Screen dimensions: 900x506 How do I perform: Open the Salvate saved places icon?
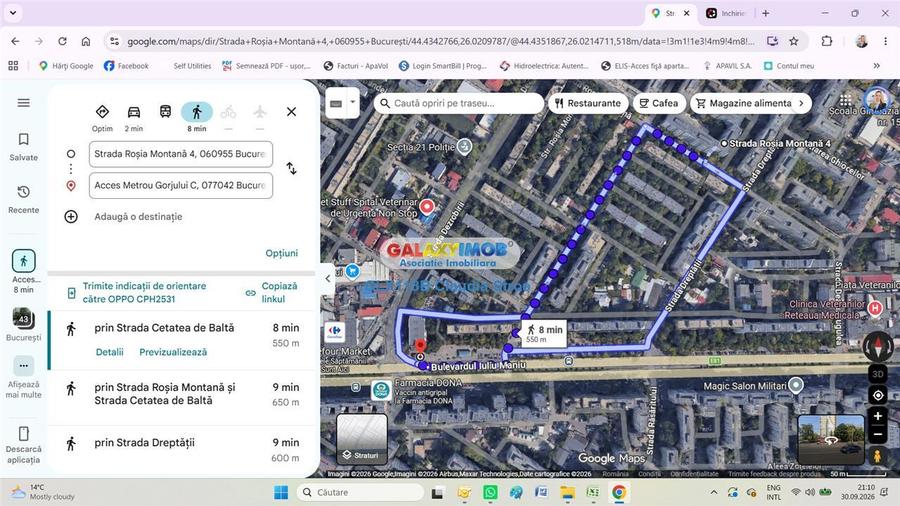(x=24, y=139)
